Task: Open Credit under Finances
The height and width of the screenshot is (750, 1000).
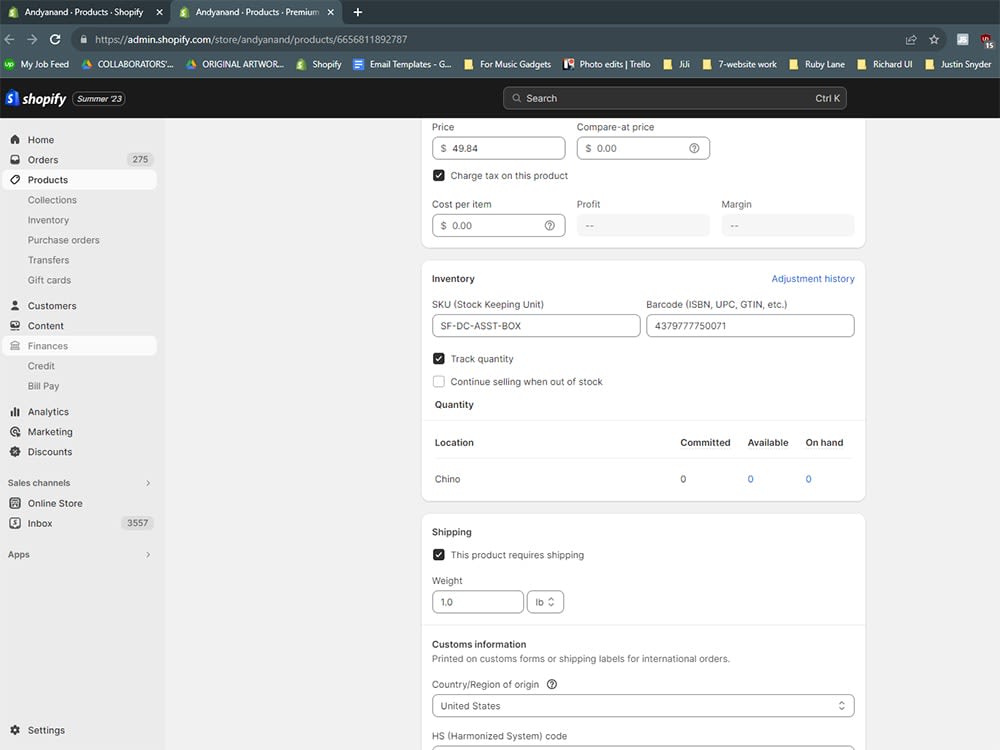Action: pos(41,366)
